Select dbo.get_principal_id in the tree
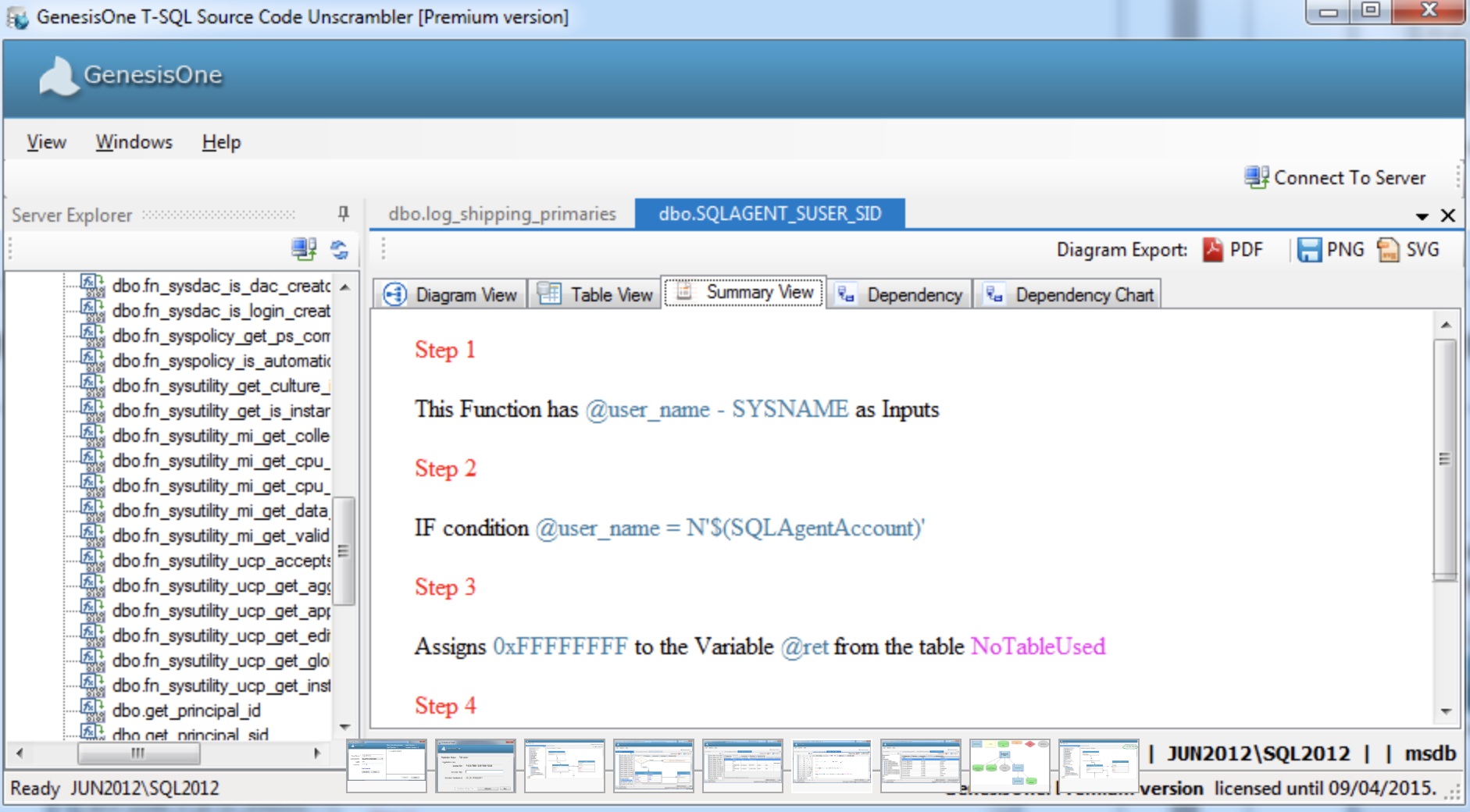 187,710
